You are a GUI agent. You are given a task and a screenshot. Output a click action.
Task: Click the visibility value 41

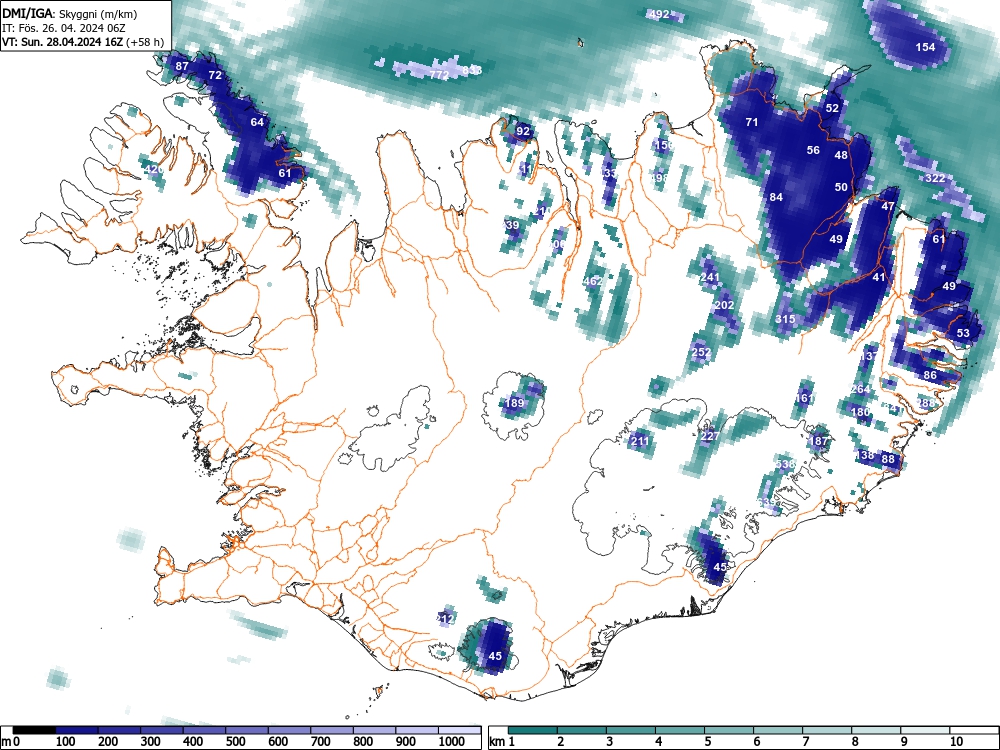tap(879, 277)
